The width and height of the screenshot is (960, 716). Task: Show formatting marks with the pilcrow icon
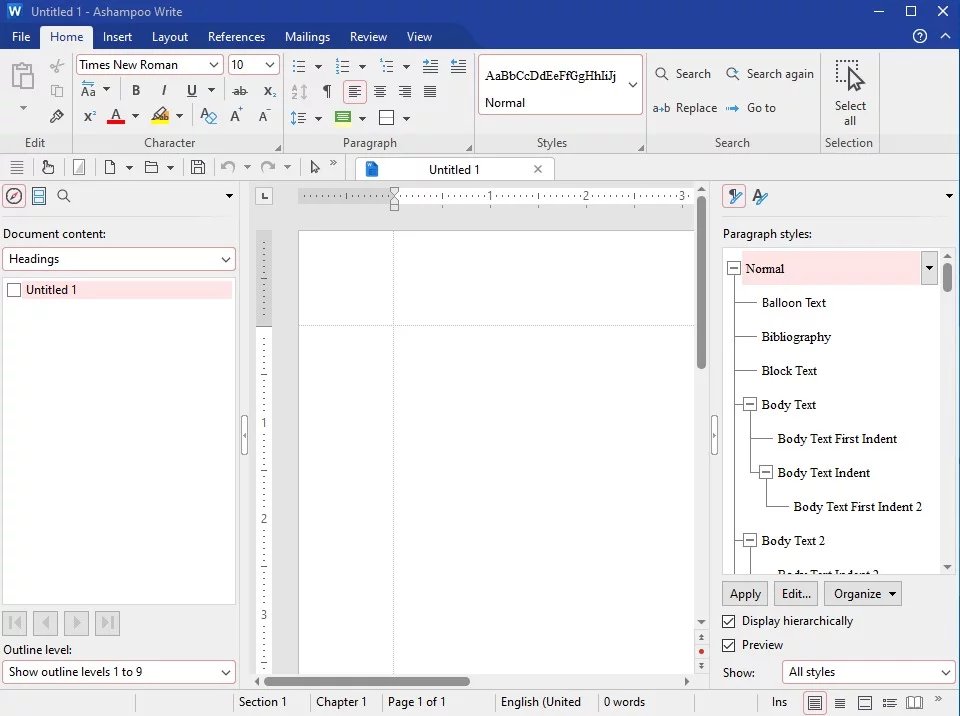[x=326, y=91]
